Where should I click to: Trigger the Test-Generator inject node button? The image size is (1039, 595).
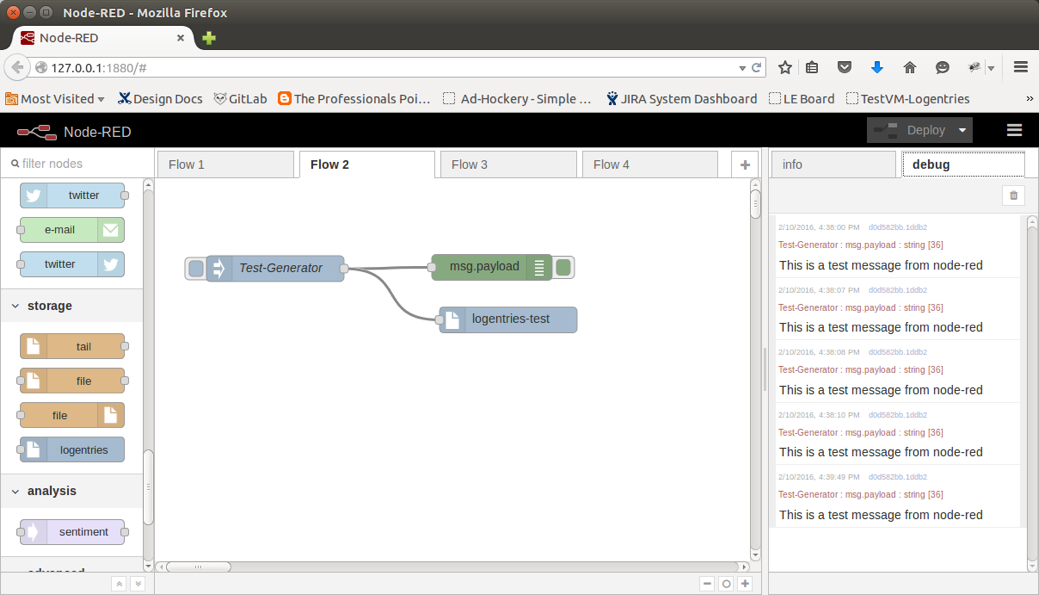tap(196, 268)
